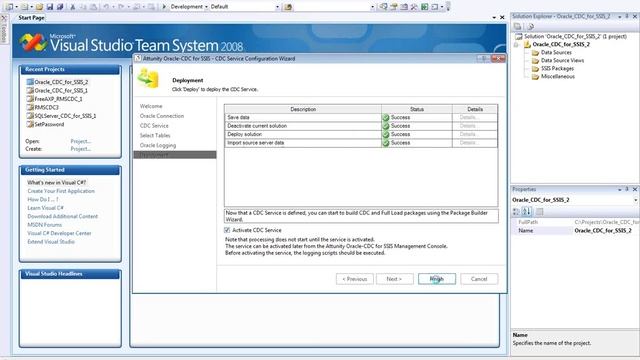Click the Categorized icon in Properties panel
This screenshot has width=640, height=360.
(x=516, y=211)
